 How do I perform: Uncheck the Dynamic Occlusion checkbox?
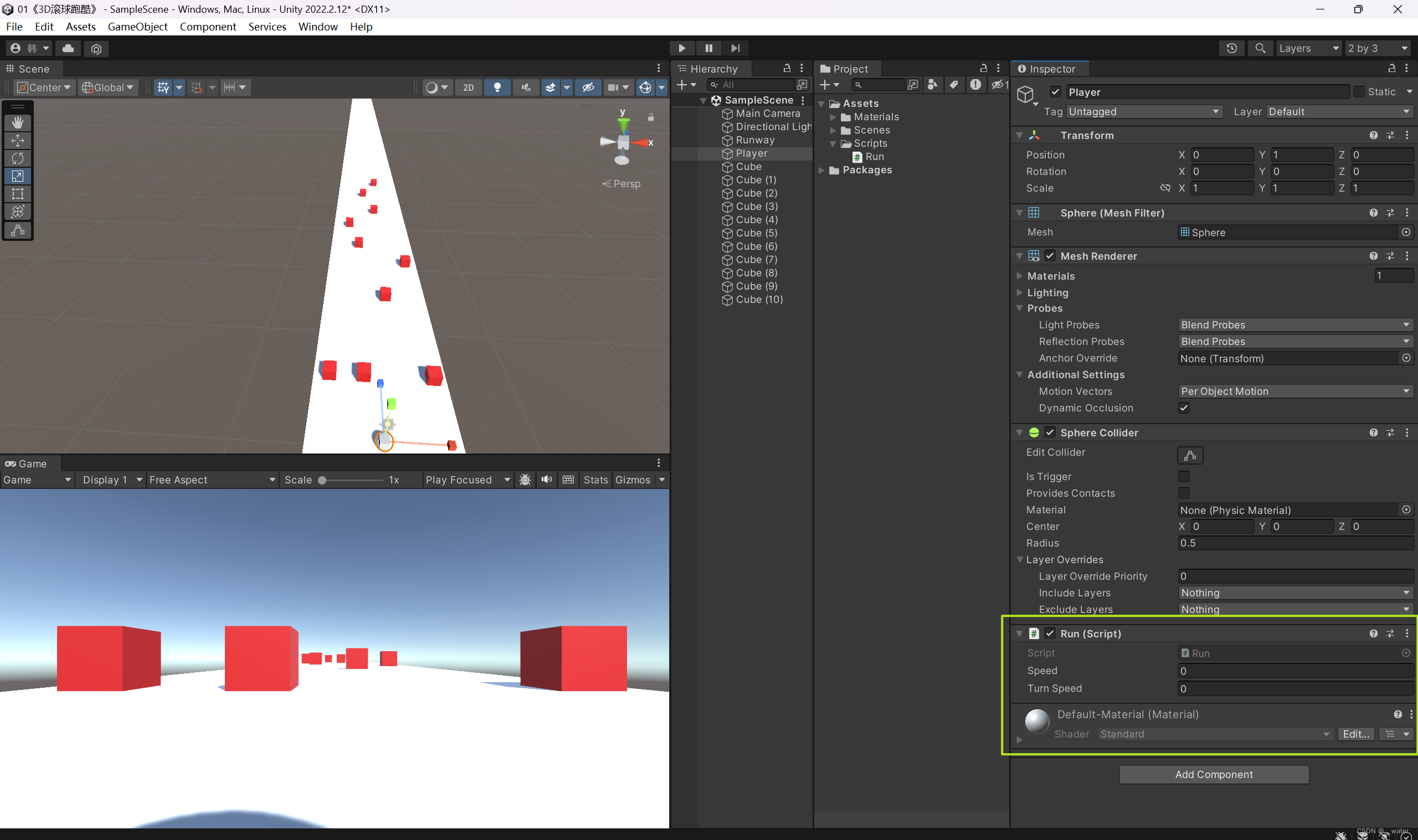point(1183,408)
